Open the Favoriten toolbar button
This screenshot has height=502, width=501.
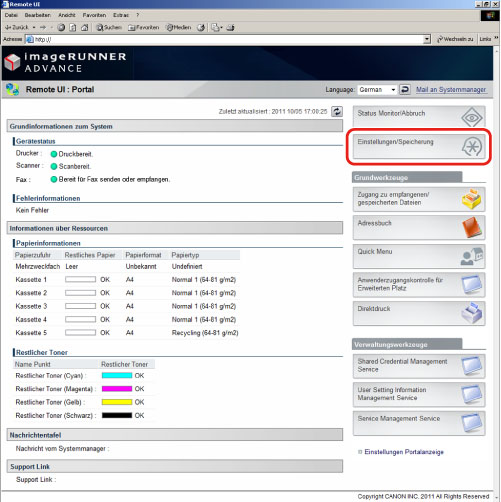coord(144,27)
